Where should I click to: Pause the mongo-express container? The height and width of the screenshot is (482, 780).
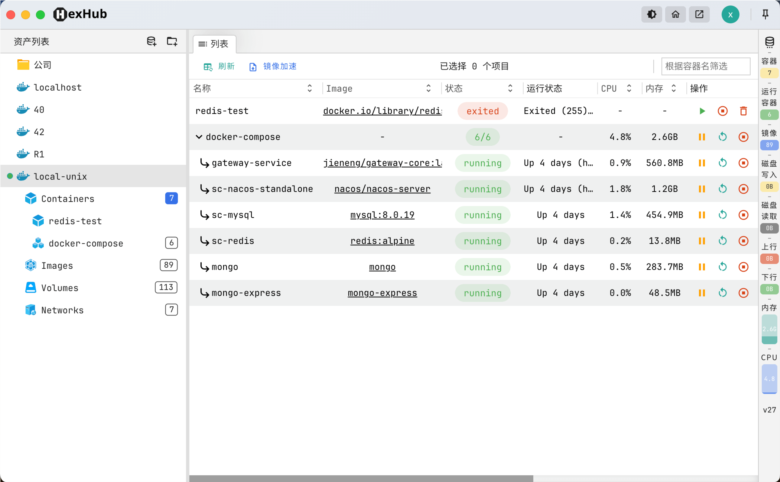click(702, 293)
